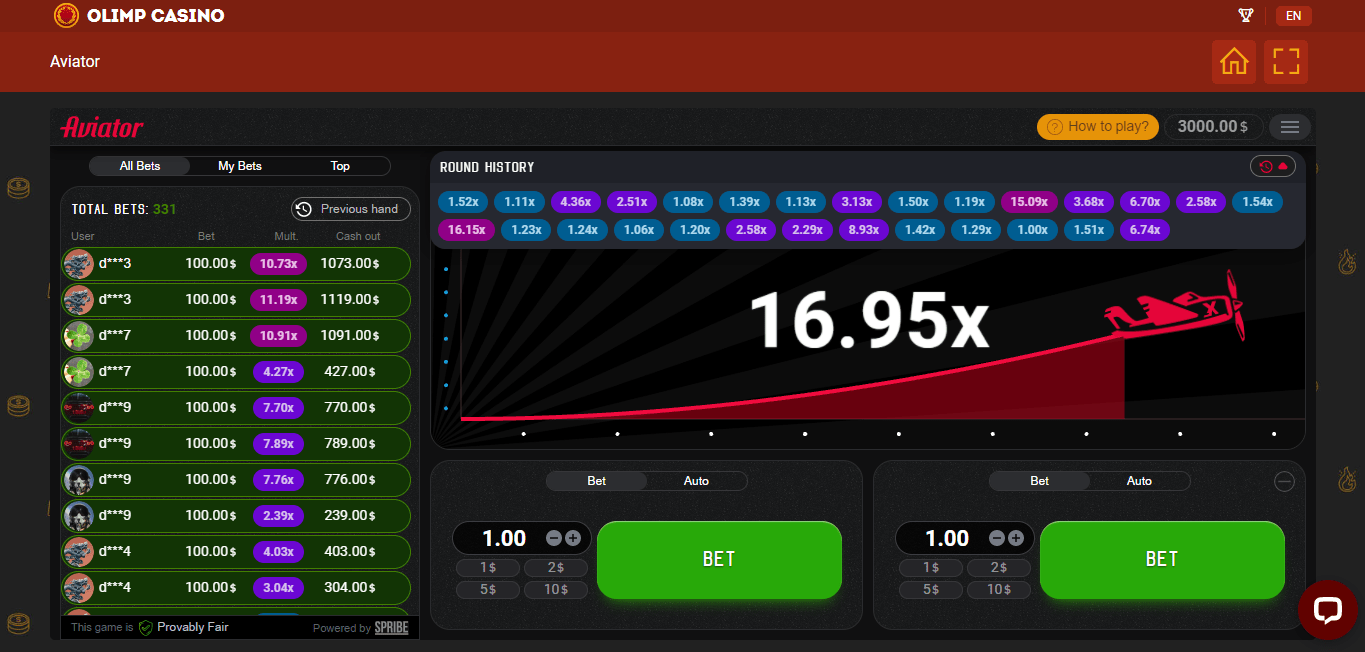
Task: Click the How to play? button
Action: [1098, 127]
